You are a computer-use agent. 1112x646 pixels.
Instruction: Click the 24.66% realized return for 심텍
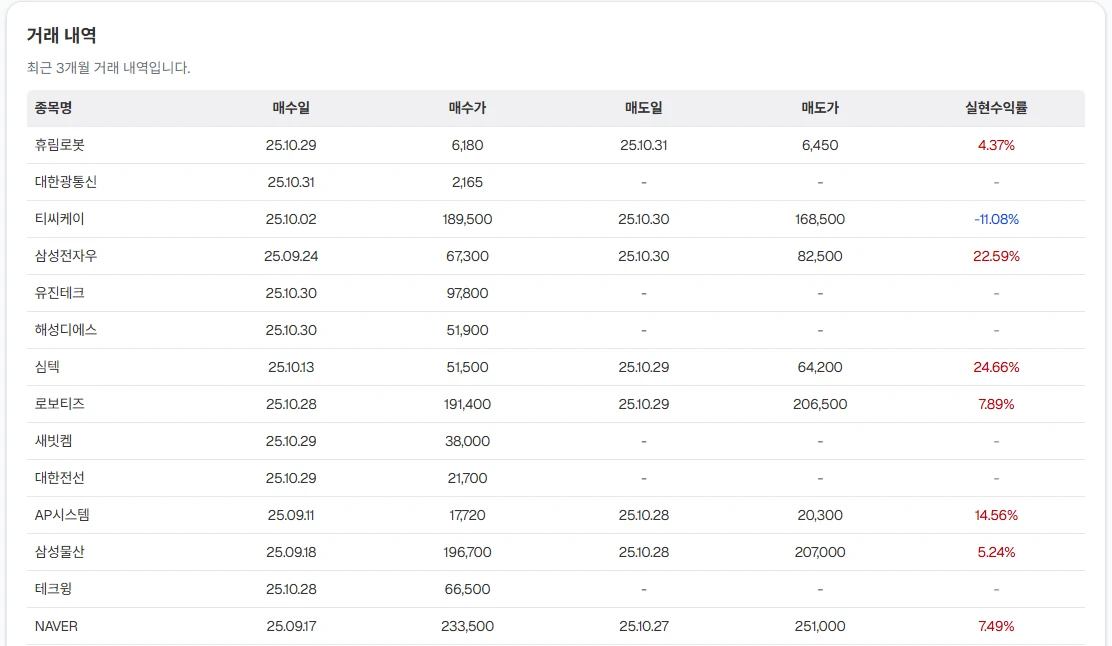996,367
